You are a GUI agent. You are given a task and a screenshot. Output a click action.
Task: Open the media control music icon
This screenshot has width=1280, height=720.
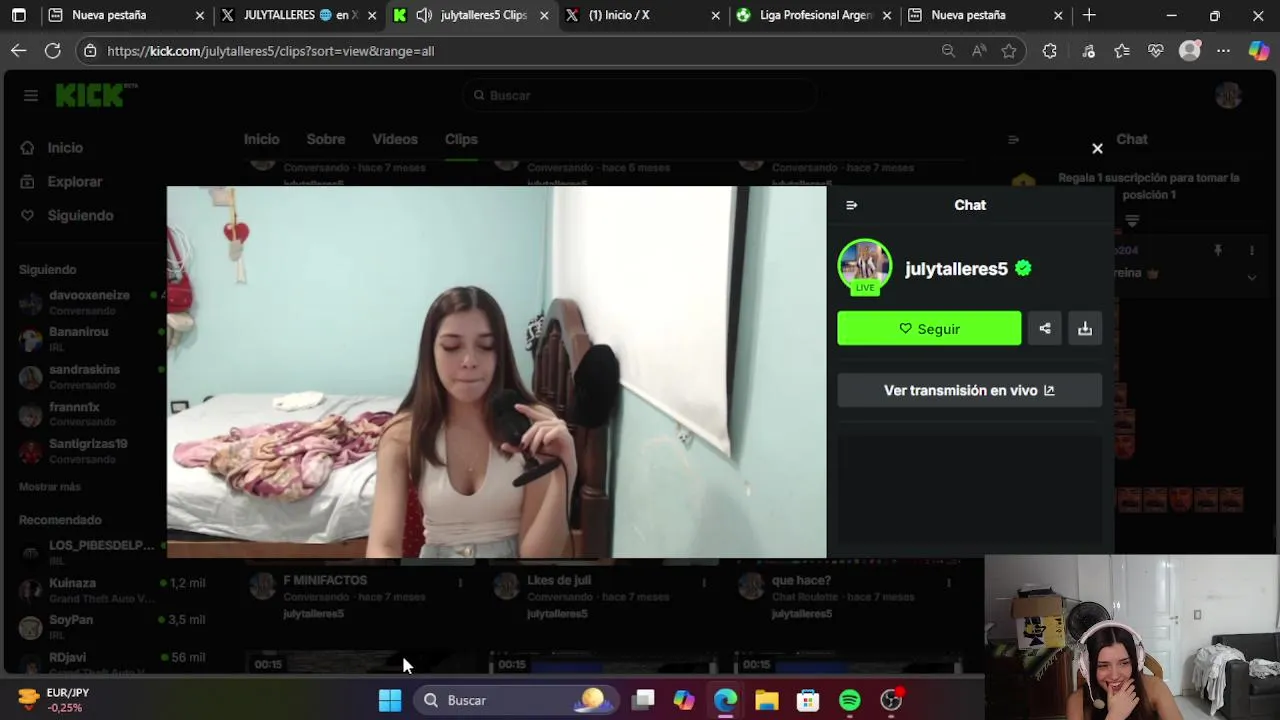coord(1088,50)
